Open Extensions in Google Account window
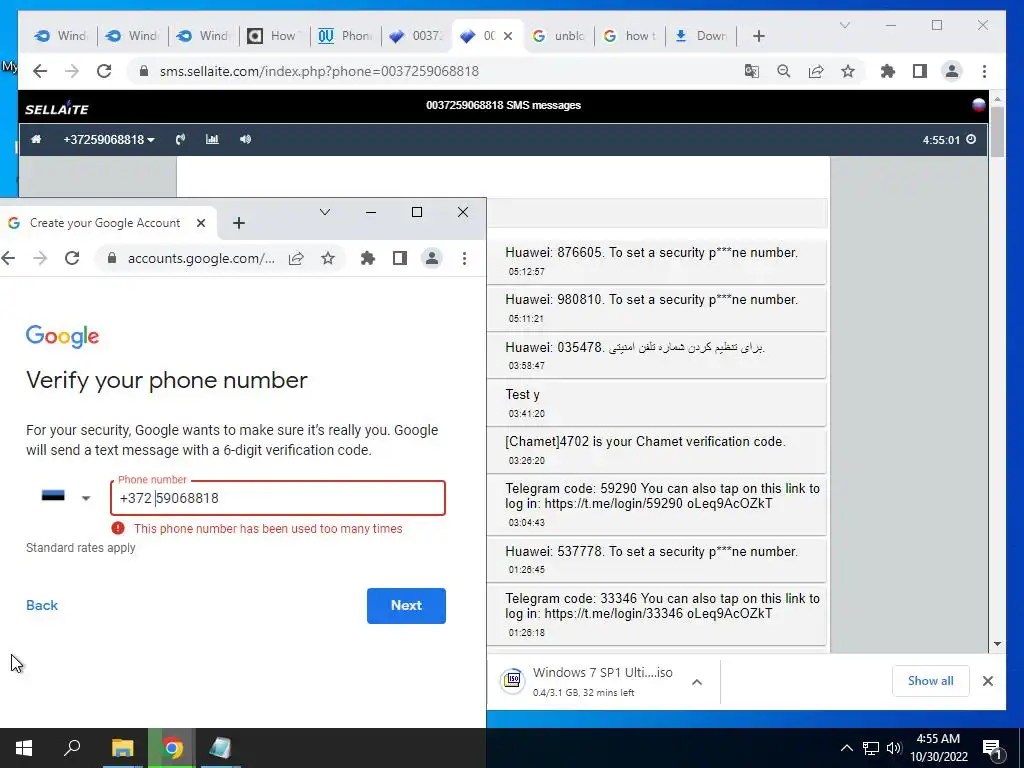The image size is (1024, 768). (368, 258)
